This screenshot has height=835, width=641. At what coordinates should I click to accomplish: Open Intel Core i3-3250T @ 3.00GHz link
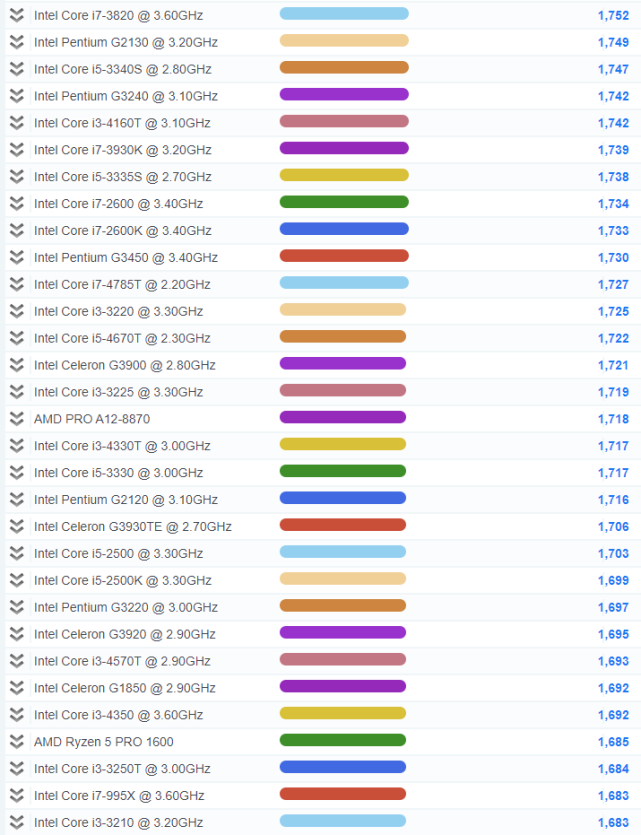coord(122,768)
